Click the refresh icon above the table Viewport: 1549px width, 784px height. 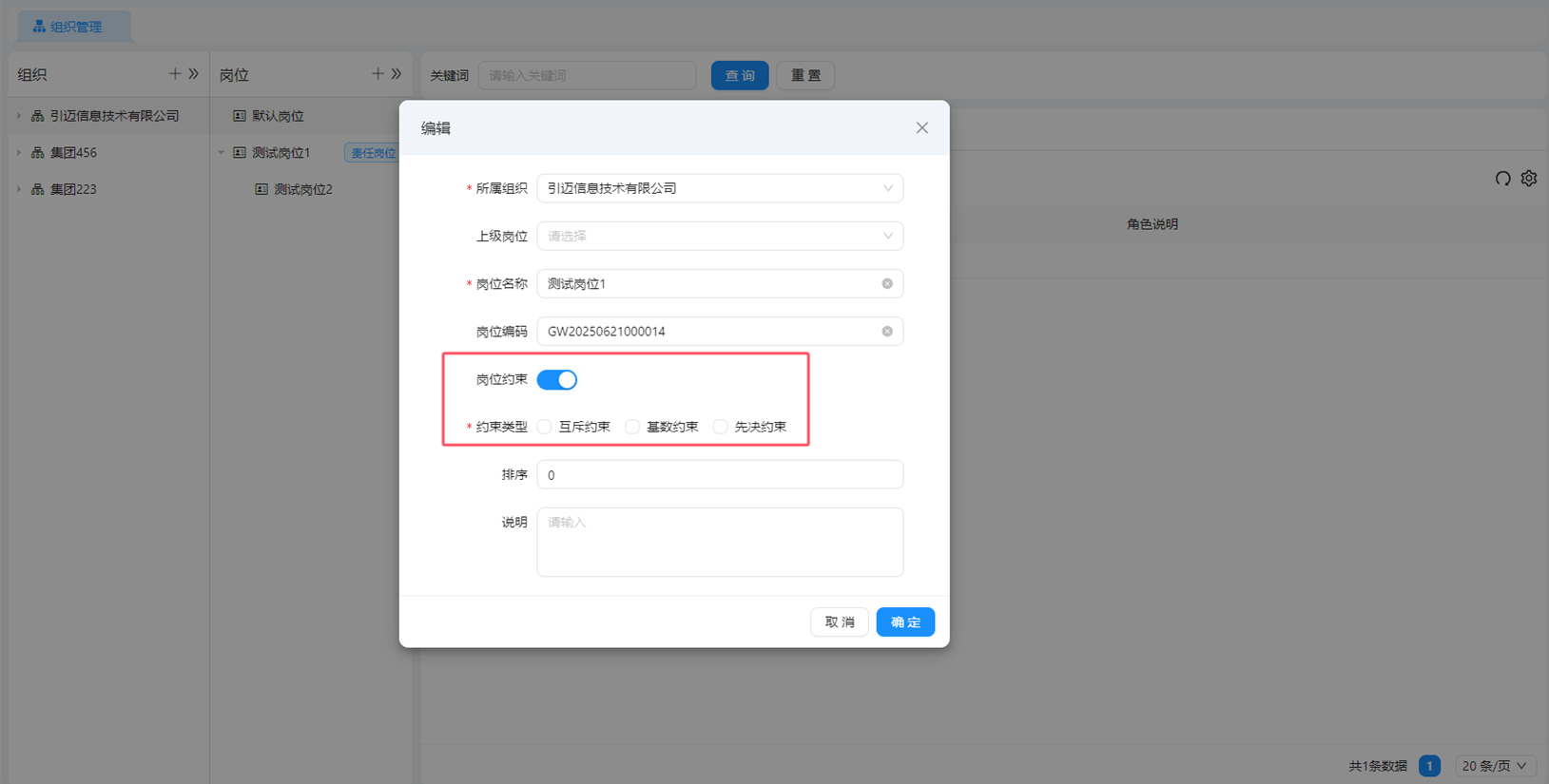click(1502, 179)
